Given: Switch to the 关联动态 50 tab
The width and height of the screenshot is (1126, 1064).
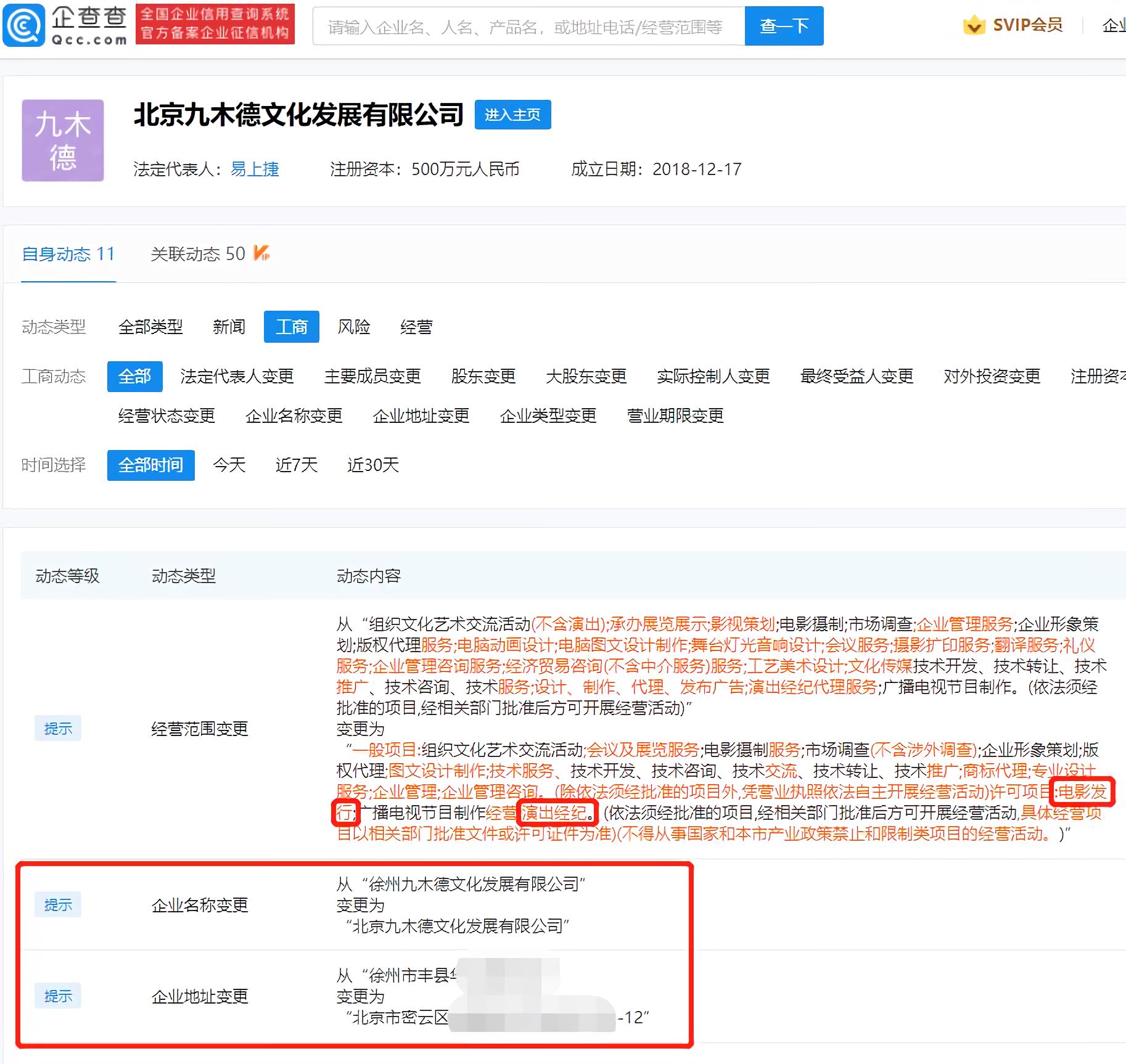Looking at the screenshot, I should 198,254.
